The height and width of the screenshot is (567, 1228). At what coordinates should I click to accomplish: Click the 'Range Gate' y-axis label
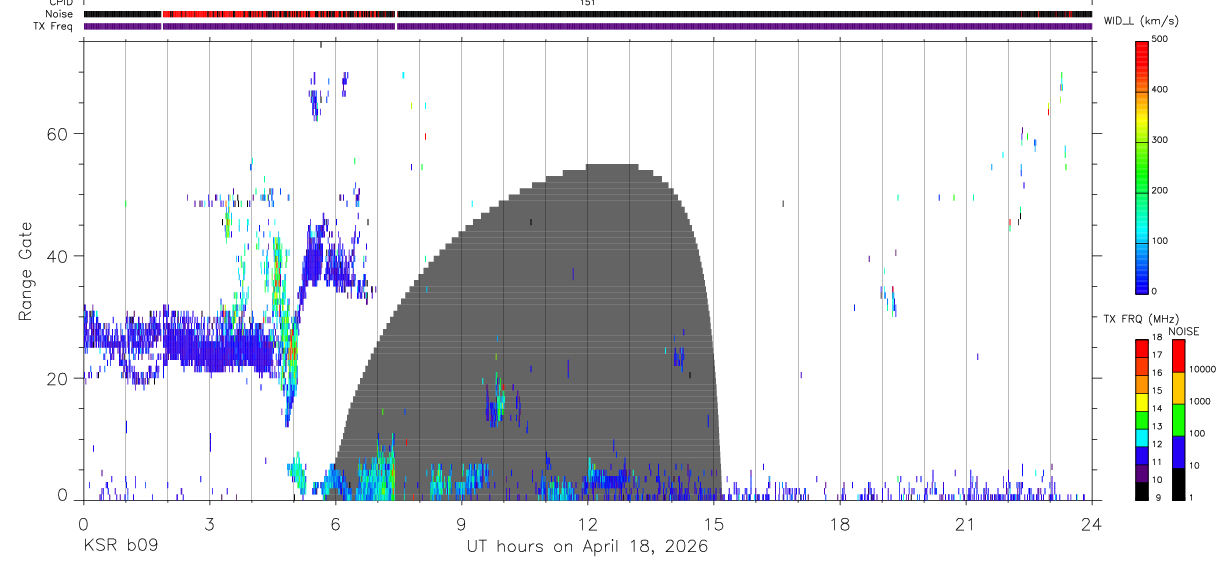[27, 272]
